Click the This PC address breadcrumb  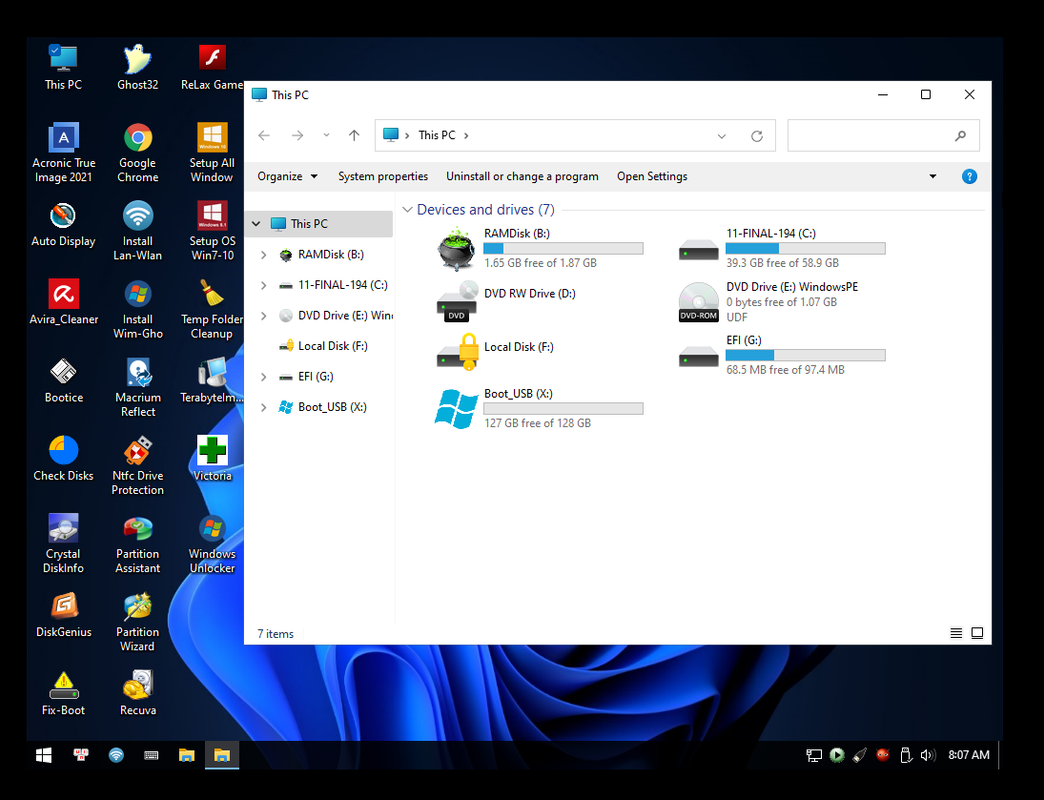point(437,135)
